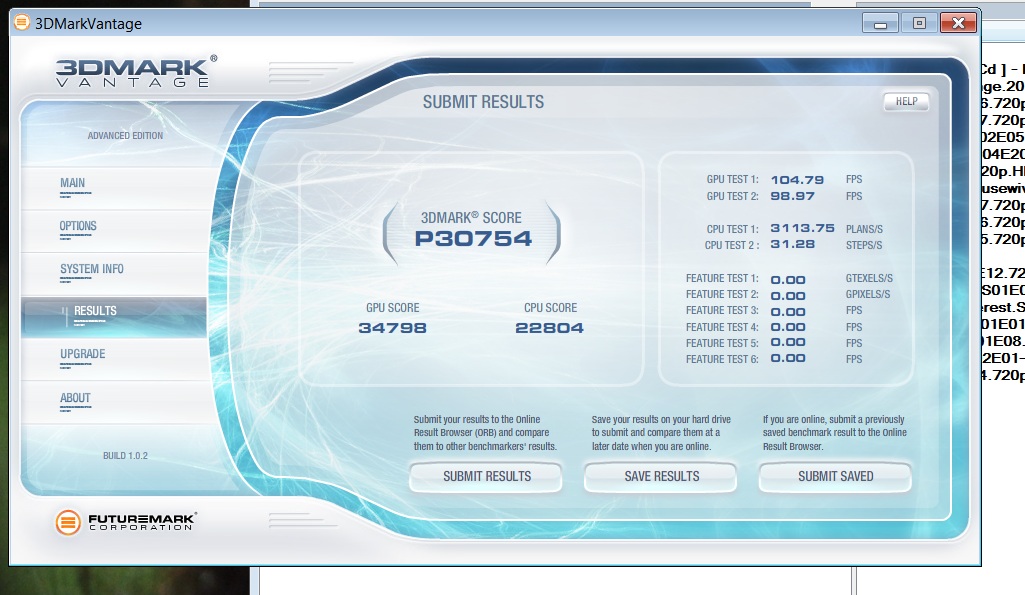Select the Results section

pyautogui.click(x=114, y=317)
